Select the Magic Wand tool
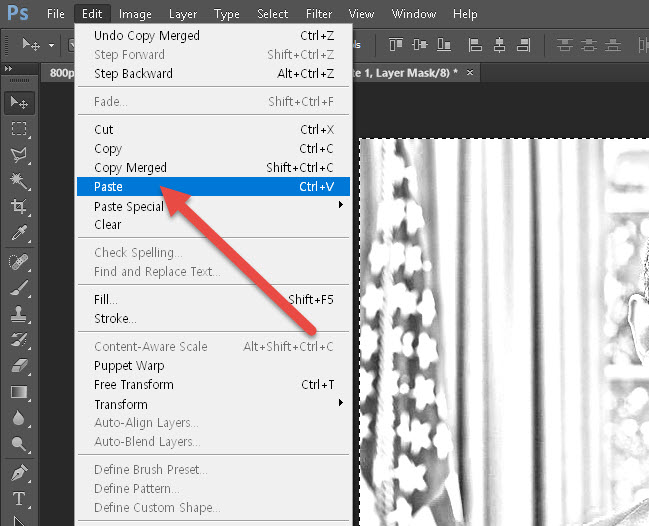This screenshot has height=526, width=649. tap(19, 181)
